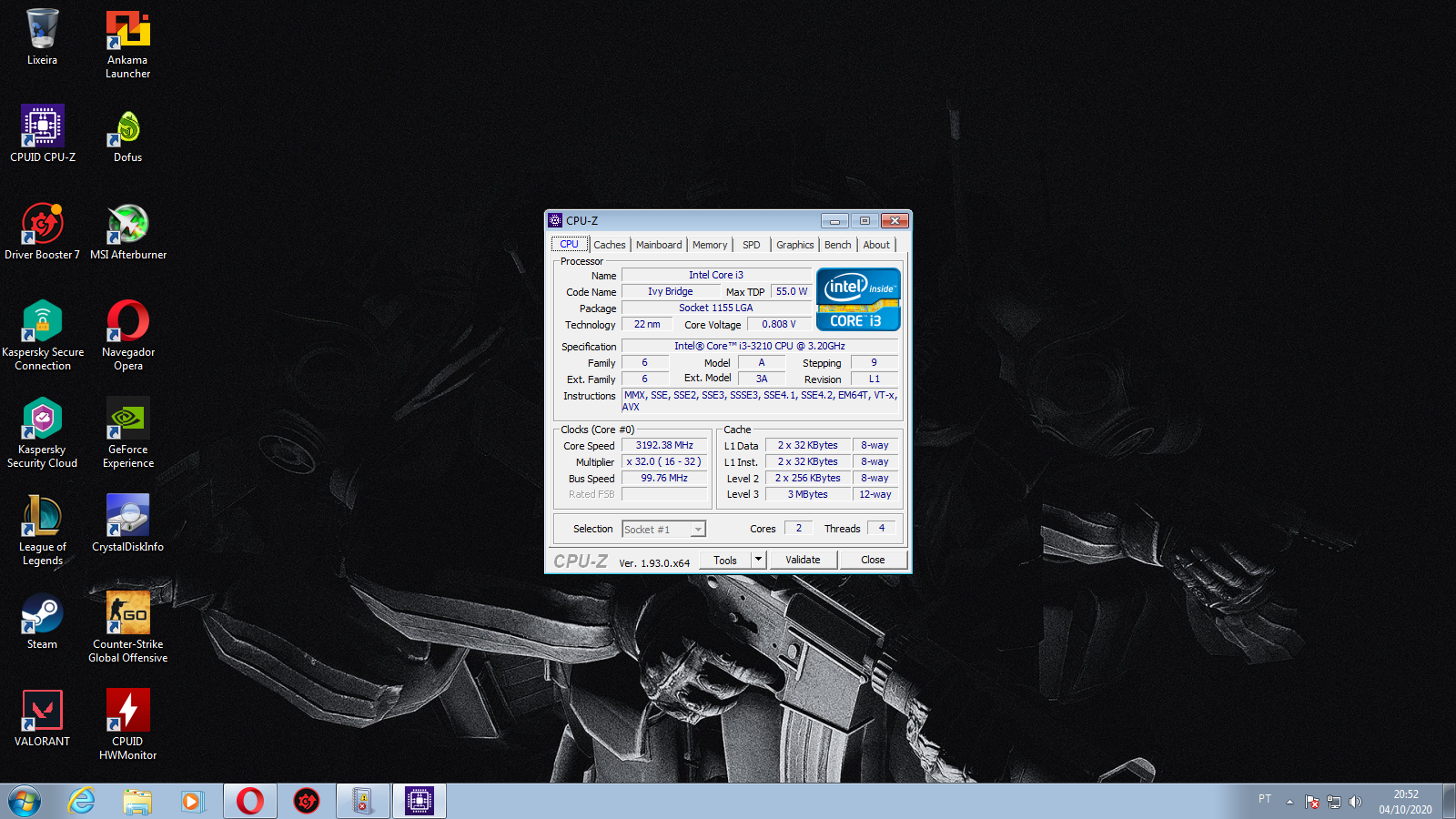1456x819 pixels.
Task: Click the CPU-Z taskbar button
Action: pyautogui.click(x=420, y=801)
